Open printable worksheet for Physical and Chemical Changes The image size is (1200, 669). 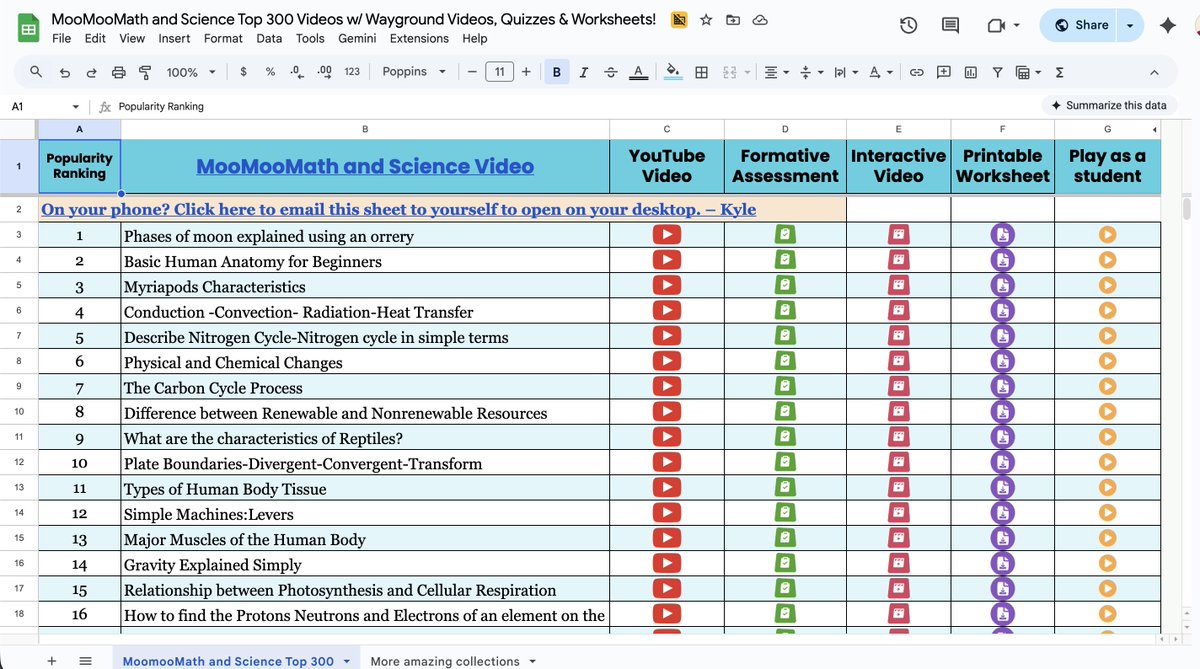(x=1002, y=361)
